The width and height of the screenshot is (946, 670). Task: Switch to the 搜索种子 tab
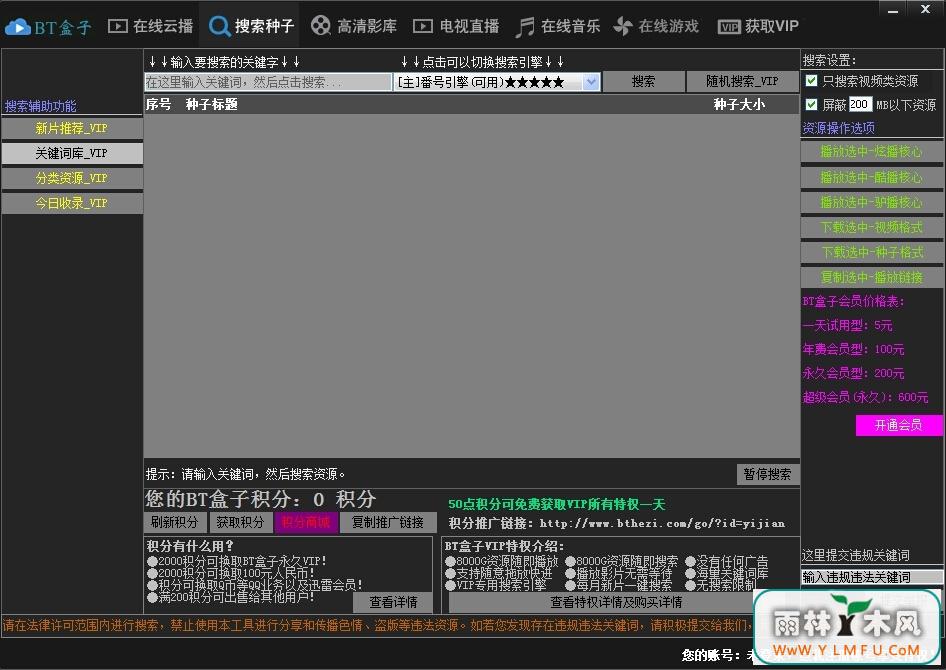point(250,27)
